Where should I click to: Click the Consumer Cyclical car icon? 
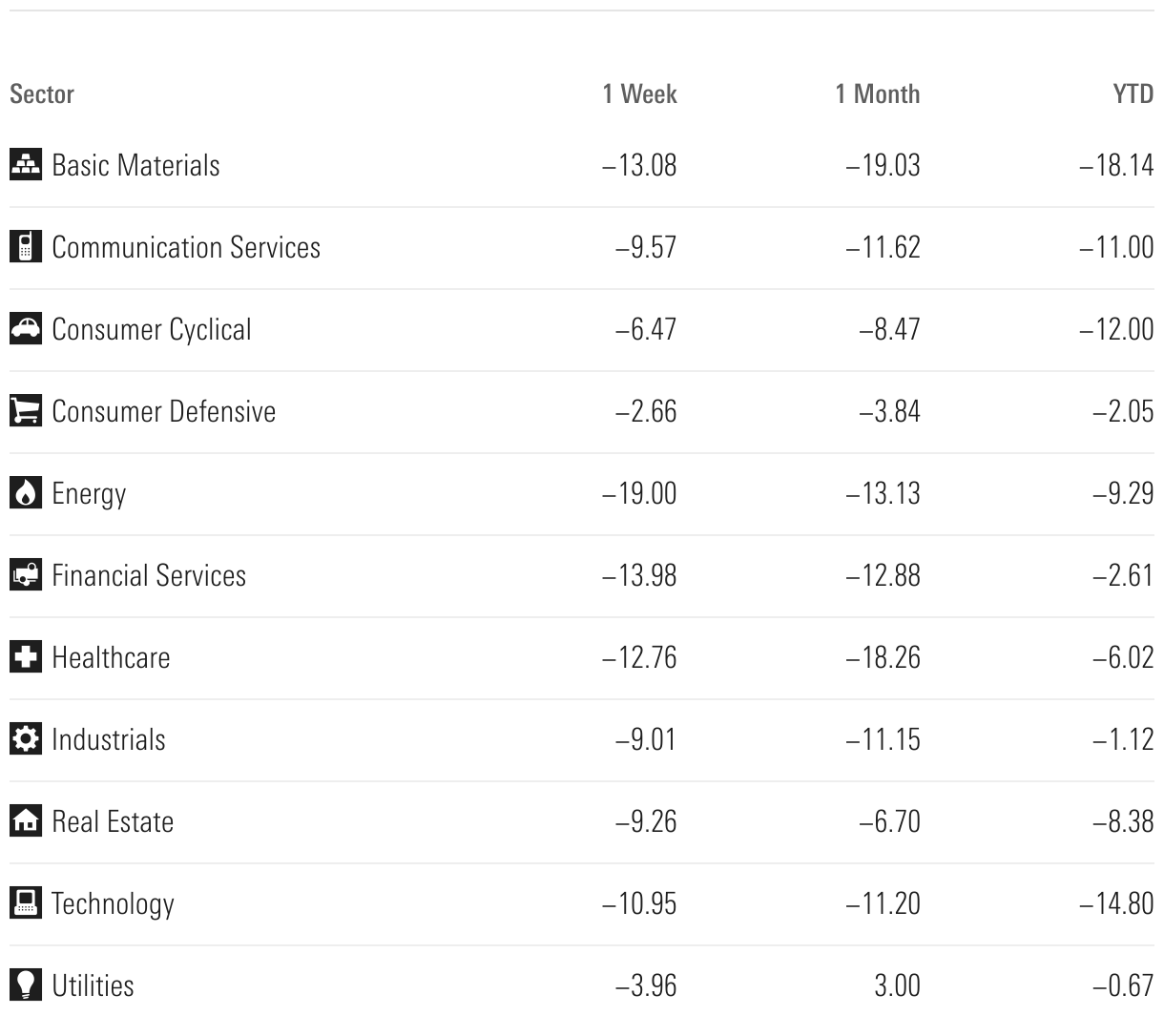pos(26,329)
